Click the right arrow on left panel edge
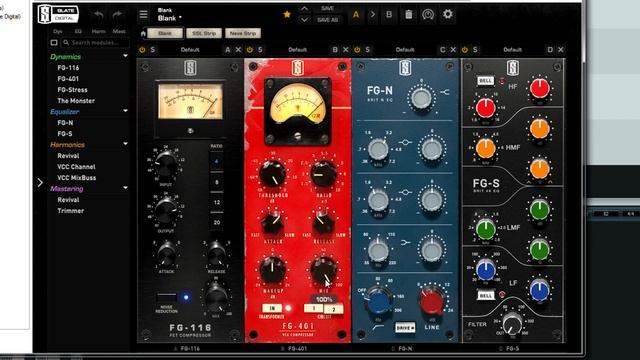 pyautogui.click(x=40, y=182)
